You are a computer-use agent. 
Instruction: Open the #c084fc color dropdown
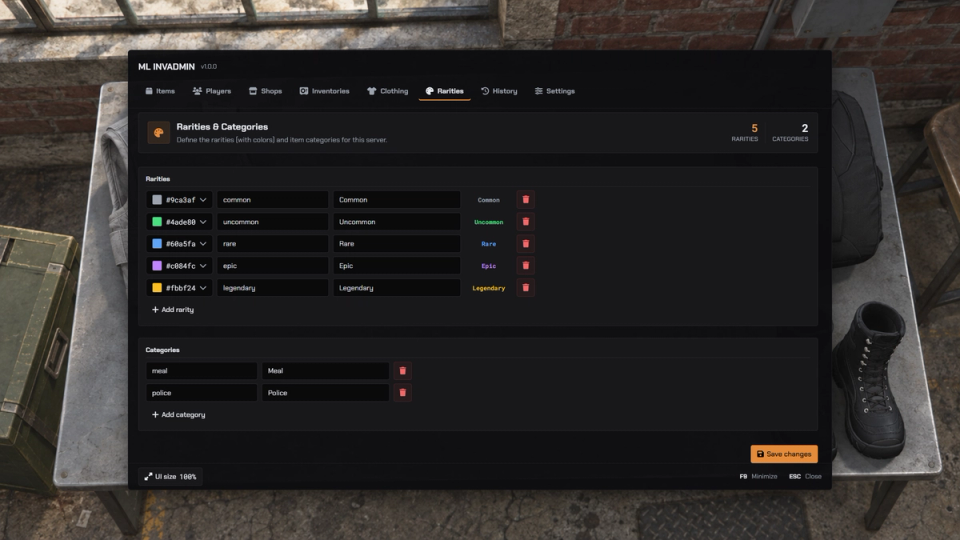179,266
